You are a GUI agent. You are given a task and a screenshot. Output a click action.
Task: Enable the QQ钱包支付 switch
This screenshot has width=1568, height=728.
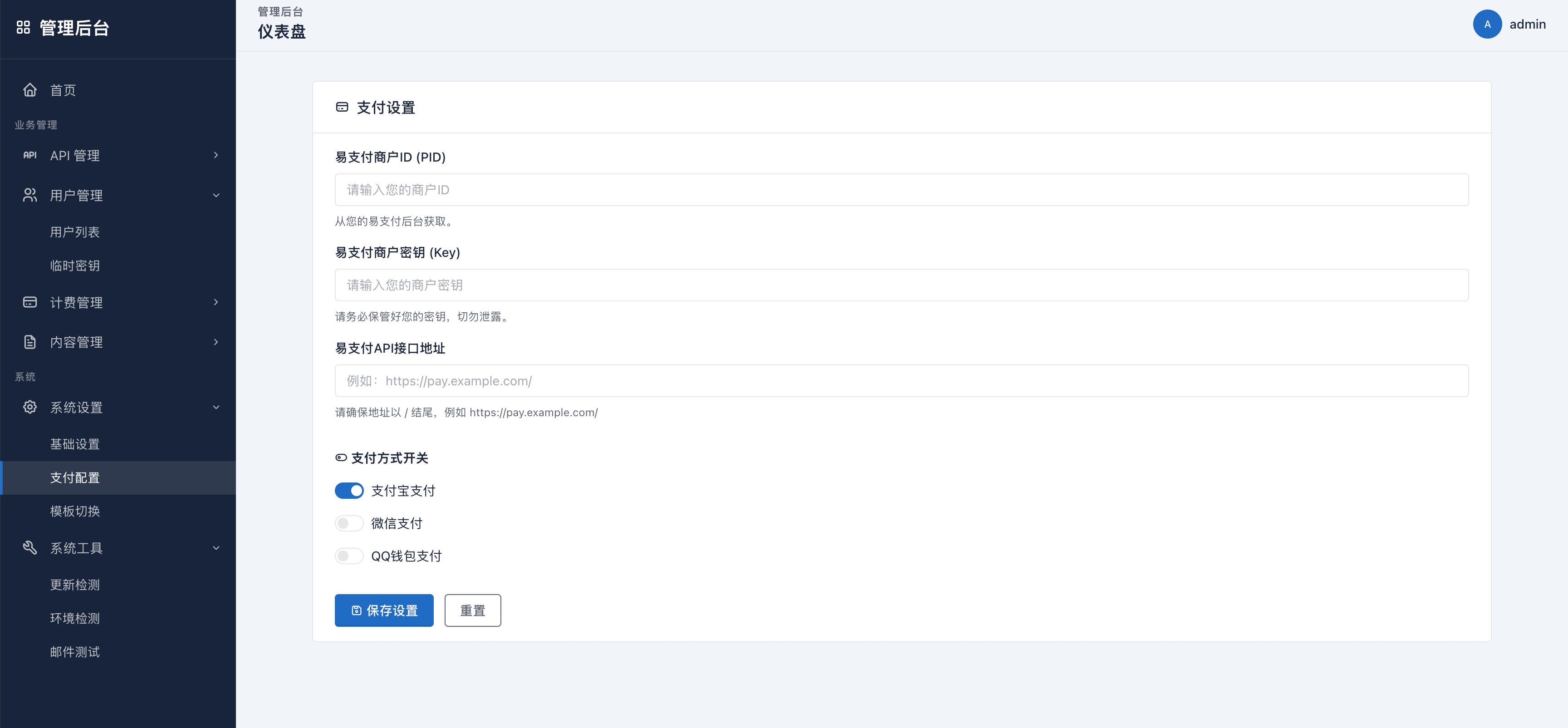point(349,556)
